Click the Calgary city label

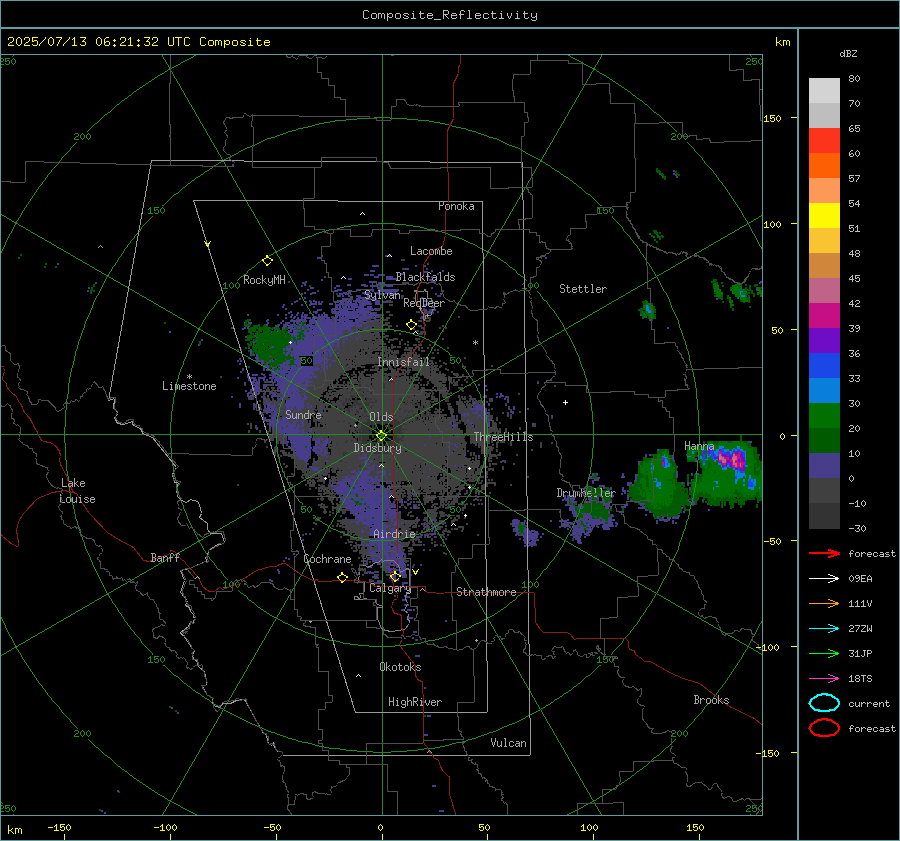(390, 588)
